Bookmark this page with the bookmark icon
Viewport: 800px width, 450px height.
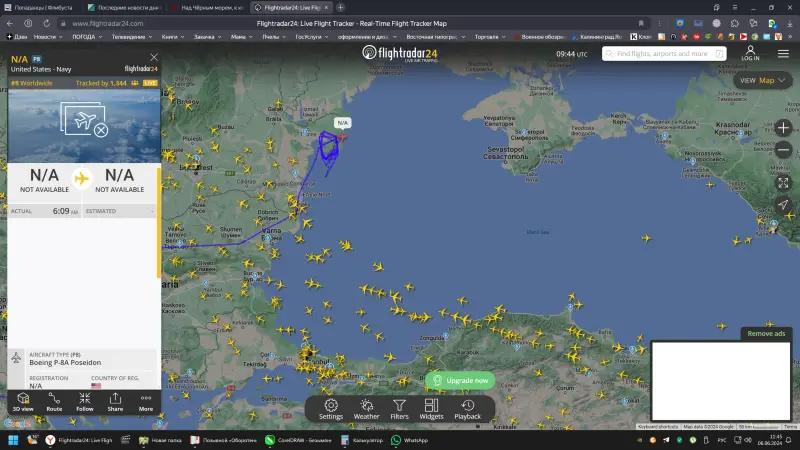click(x=641, y=23)
